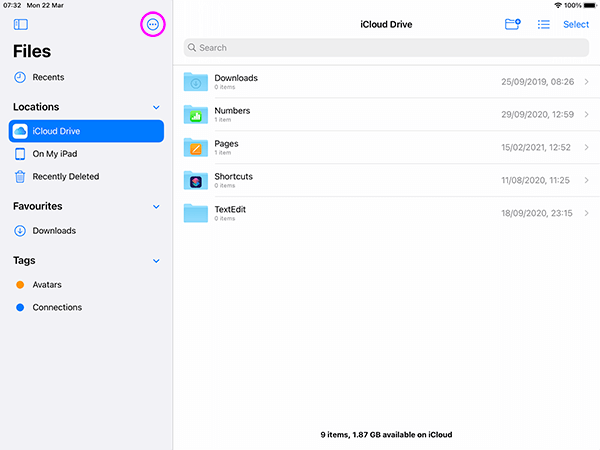Switch to list view via the list icon

(544, 24)
